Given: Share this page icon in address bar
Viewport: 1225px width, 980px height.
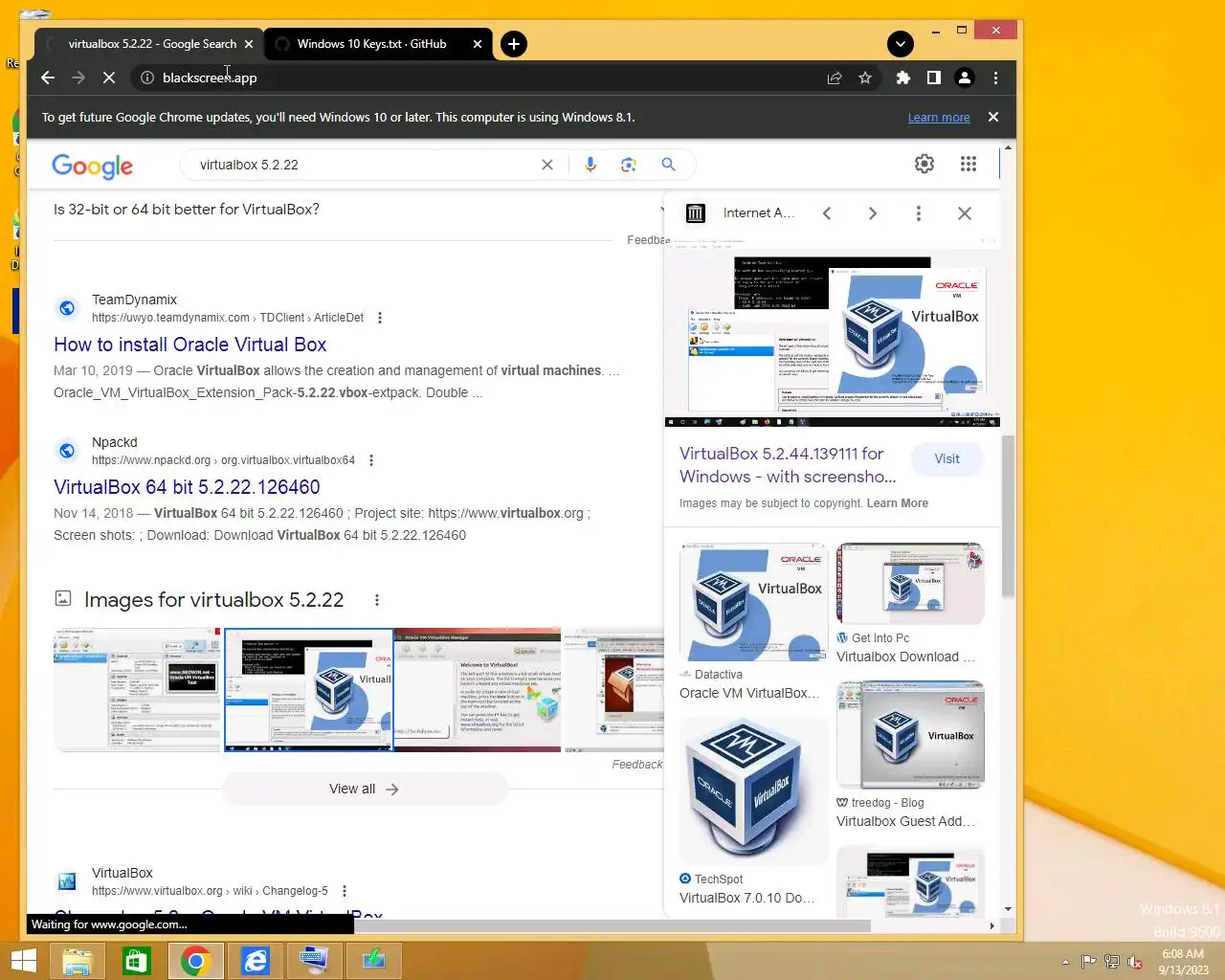Looking at the screenshot, I should 835,78.
